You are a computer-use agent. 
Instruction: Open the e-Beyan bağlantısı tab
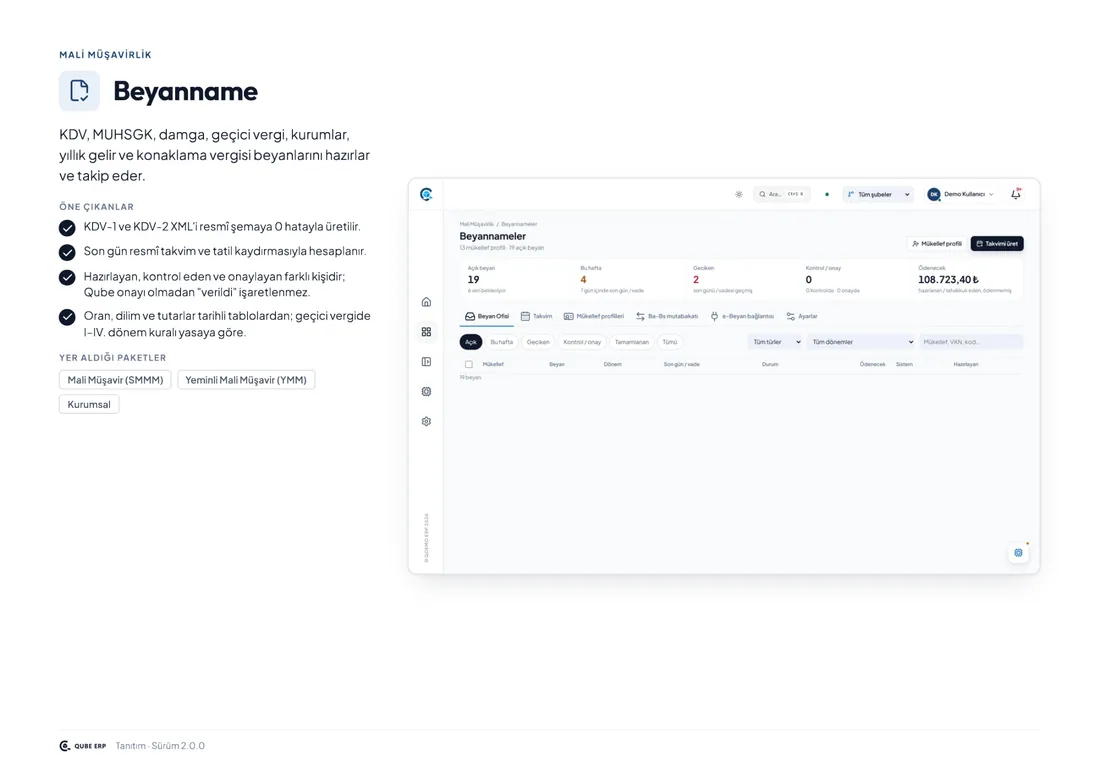coord(742,316)
